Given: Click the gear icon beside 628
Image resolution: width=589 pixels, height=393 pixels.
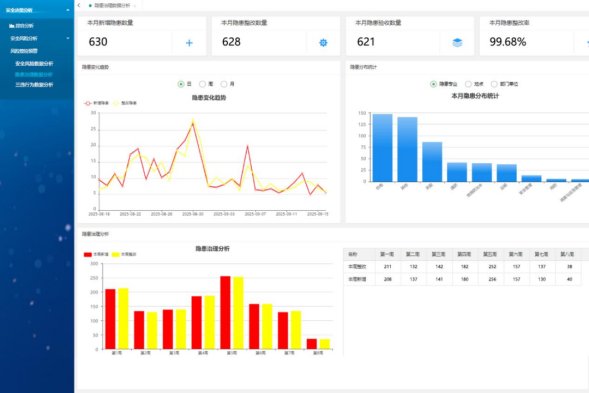Looking at the screenshot, I should (x=323, y=43).
